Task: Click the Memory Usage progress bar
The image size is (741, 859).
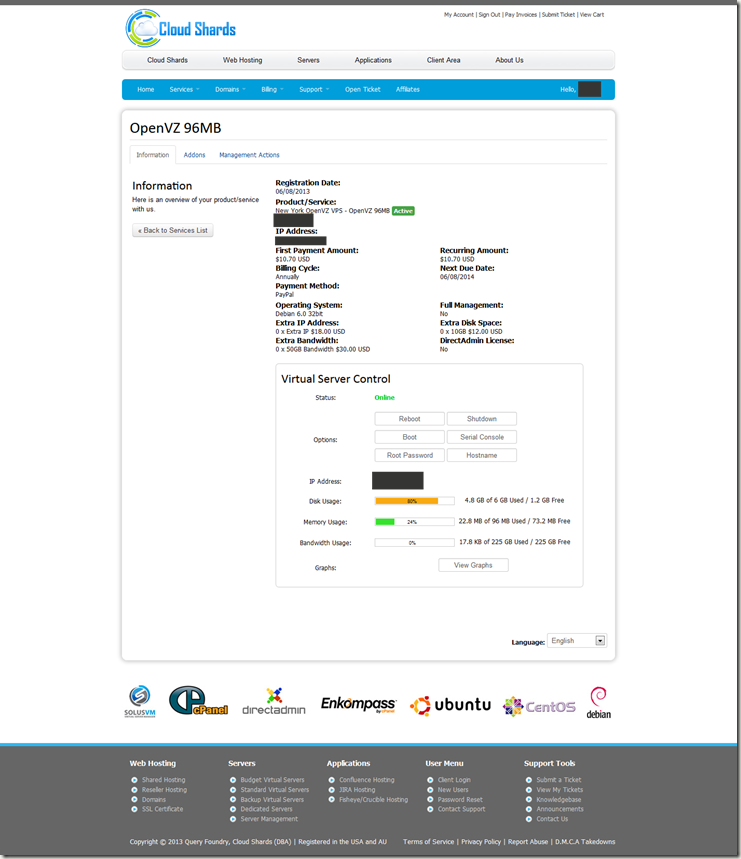Action: coord(415,522)
